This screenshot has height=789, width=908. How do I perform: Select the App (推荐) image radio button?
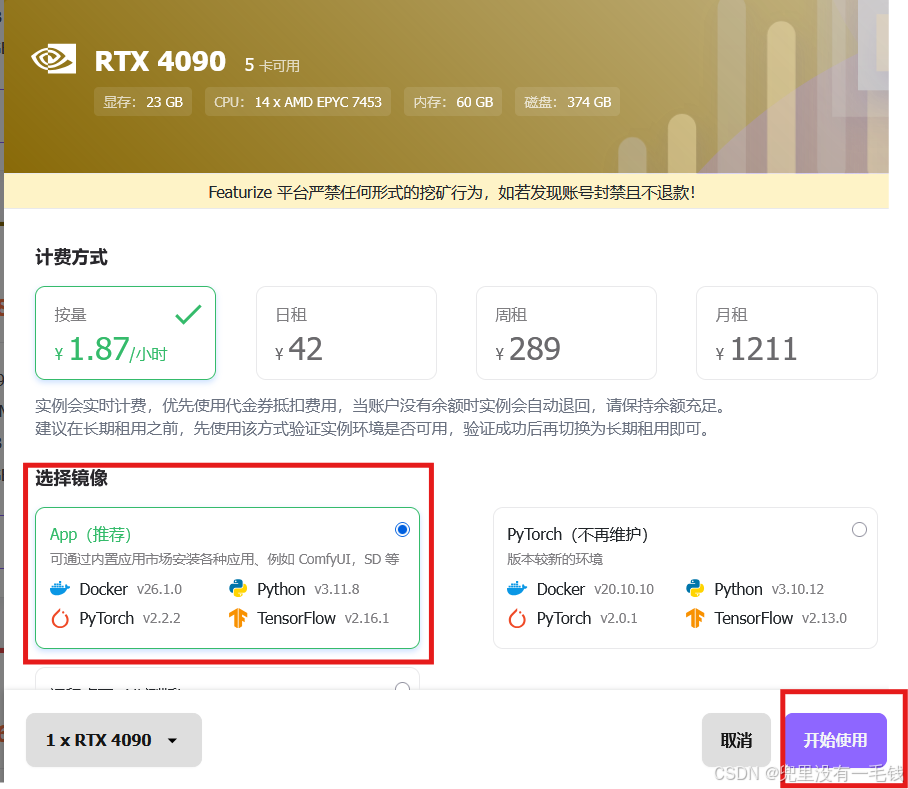point(402,529)
